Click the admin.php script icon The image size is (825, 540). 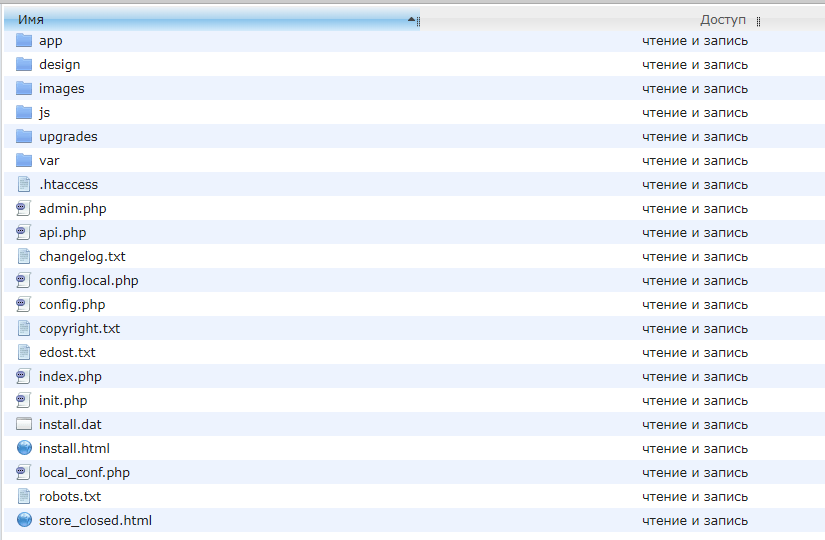click(x=24, y=208)
